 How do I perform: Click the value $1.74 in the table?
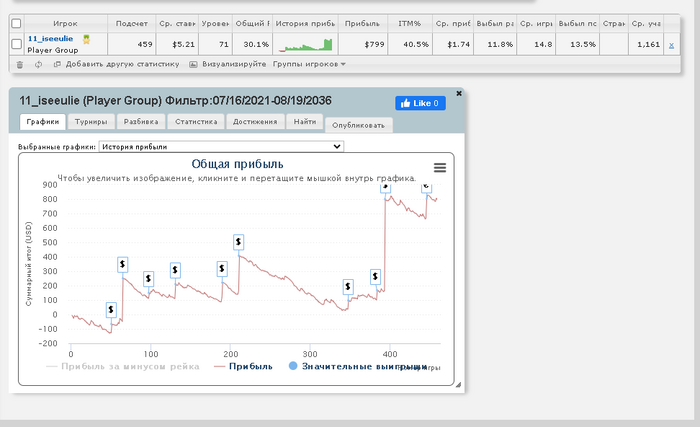[458, 44]
